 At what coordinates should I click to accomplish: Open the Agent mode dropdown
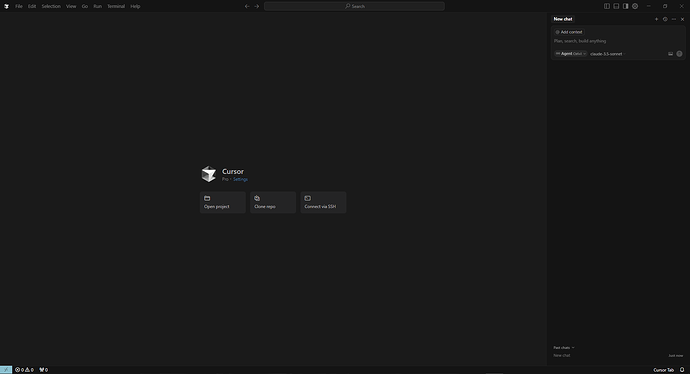click(x=570, y=54)
